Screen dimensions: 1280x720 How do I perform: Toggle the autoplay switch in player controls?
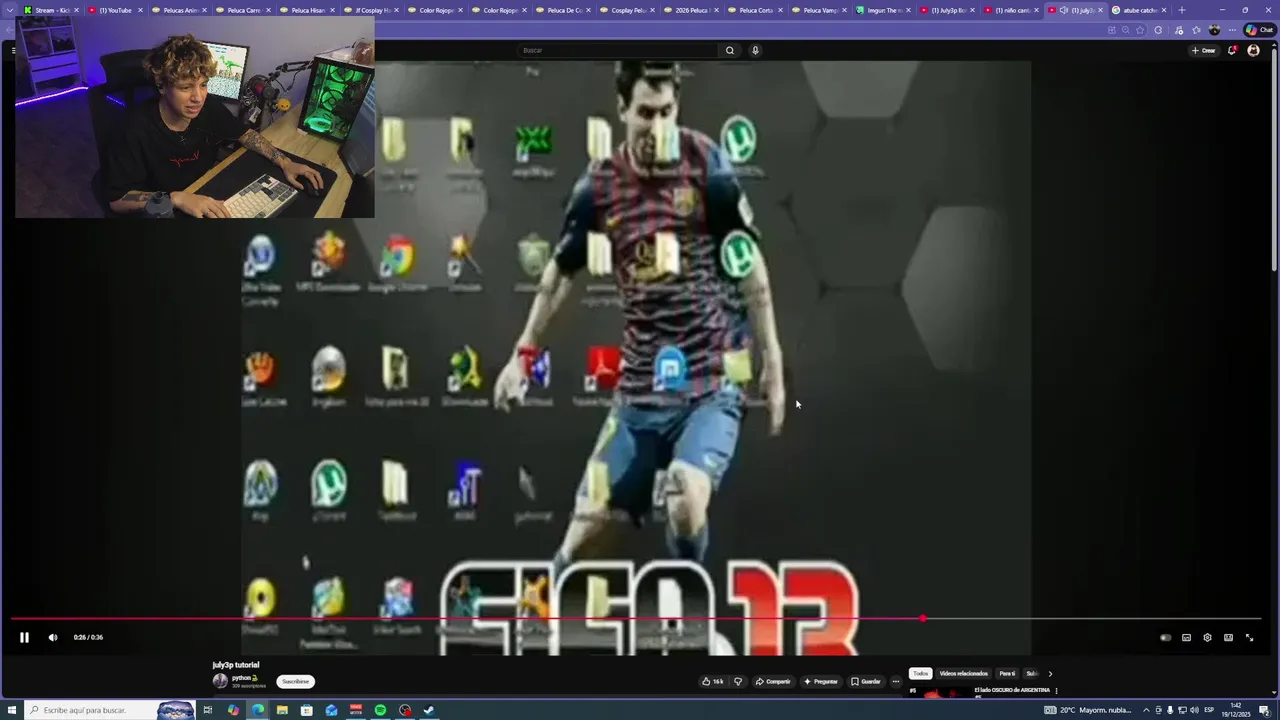(1165, 638)
